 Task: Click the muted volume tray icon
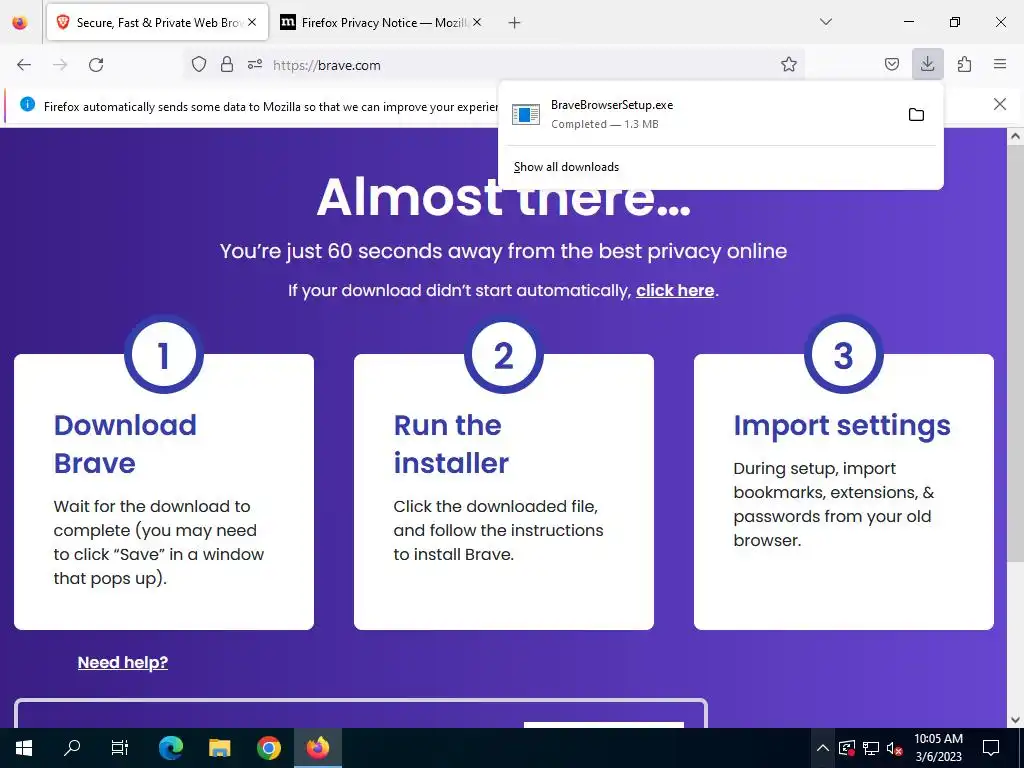(x=895, y=748)
